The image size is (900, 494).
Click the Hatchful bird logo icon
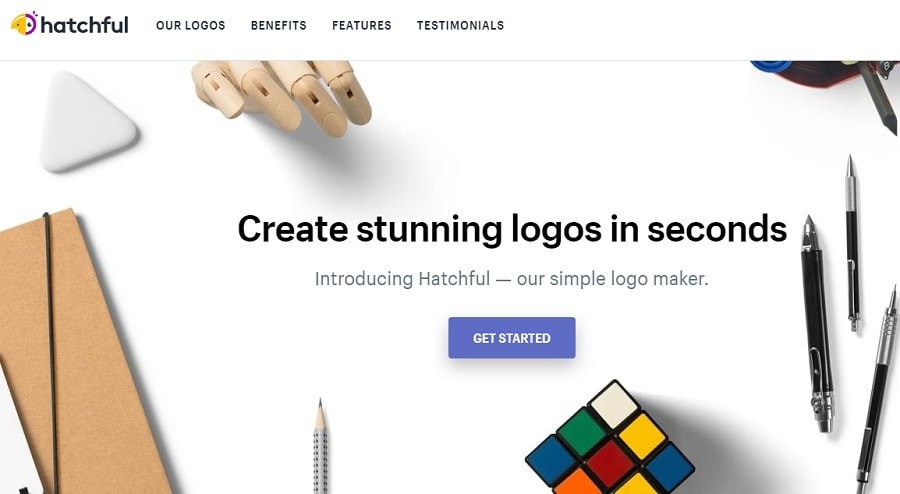(x=24, y=24)
